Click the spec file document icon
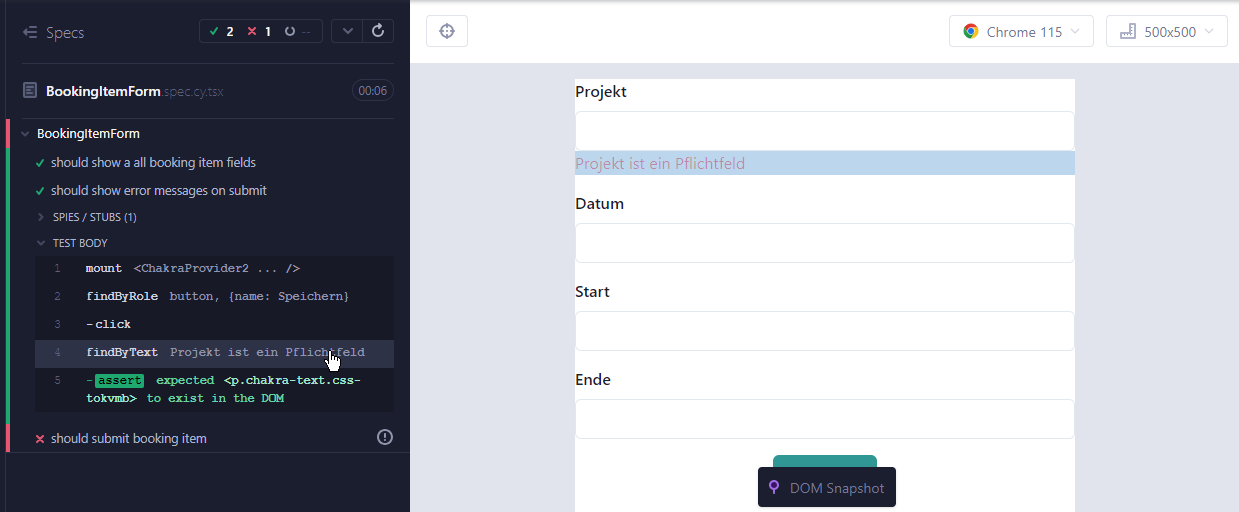Image resolution: width=1239 pixels, height=512 pixels. (30, 91)
